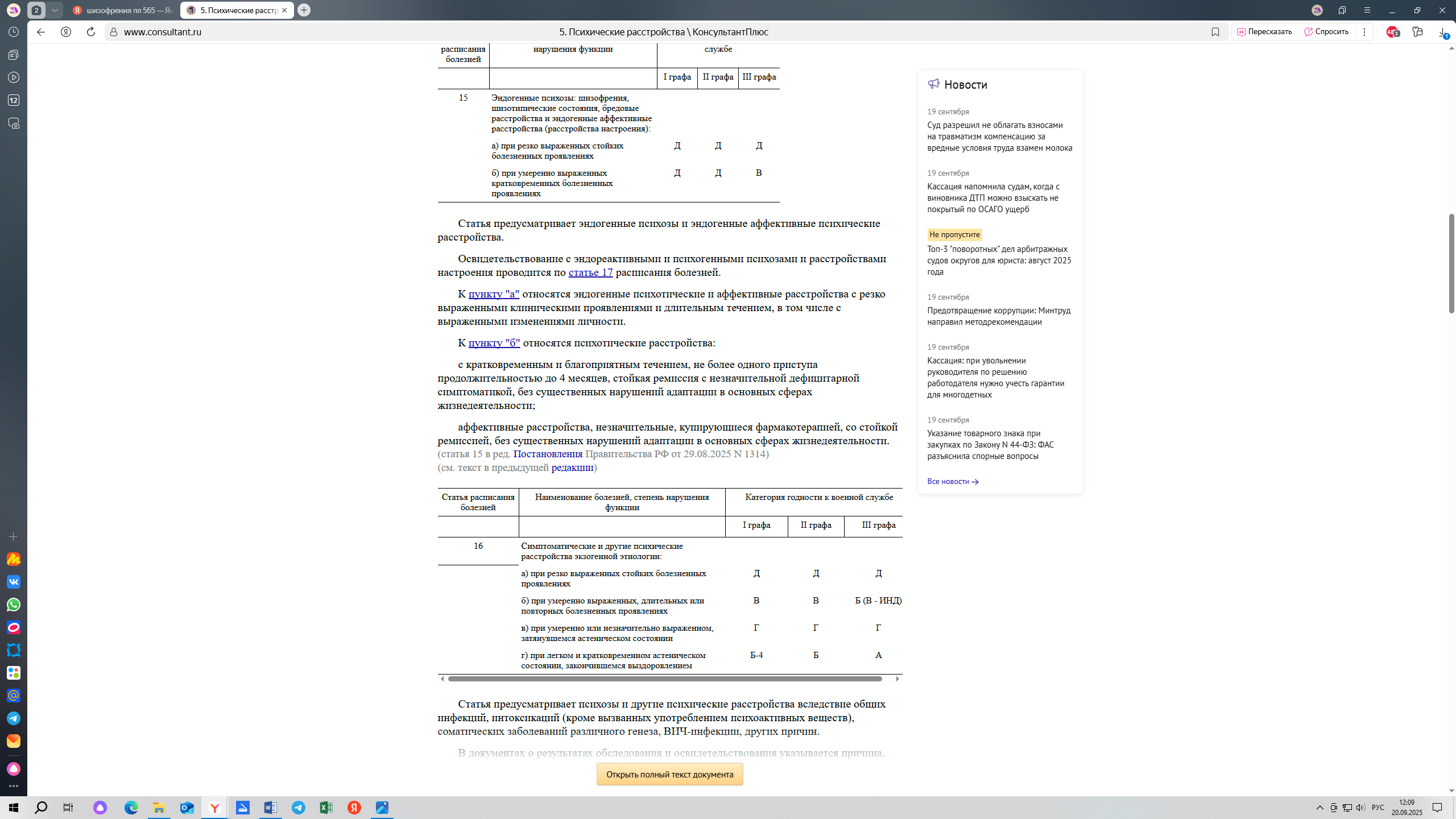Open the browser main hamburger menu

[x=1367, y=10]
